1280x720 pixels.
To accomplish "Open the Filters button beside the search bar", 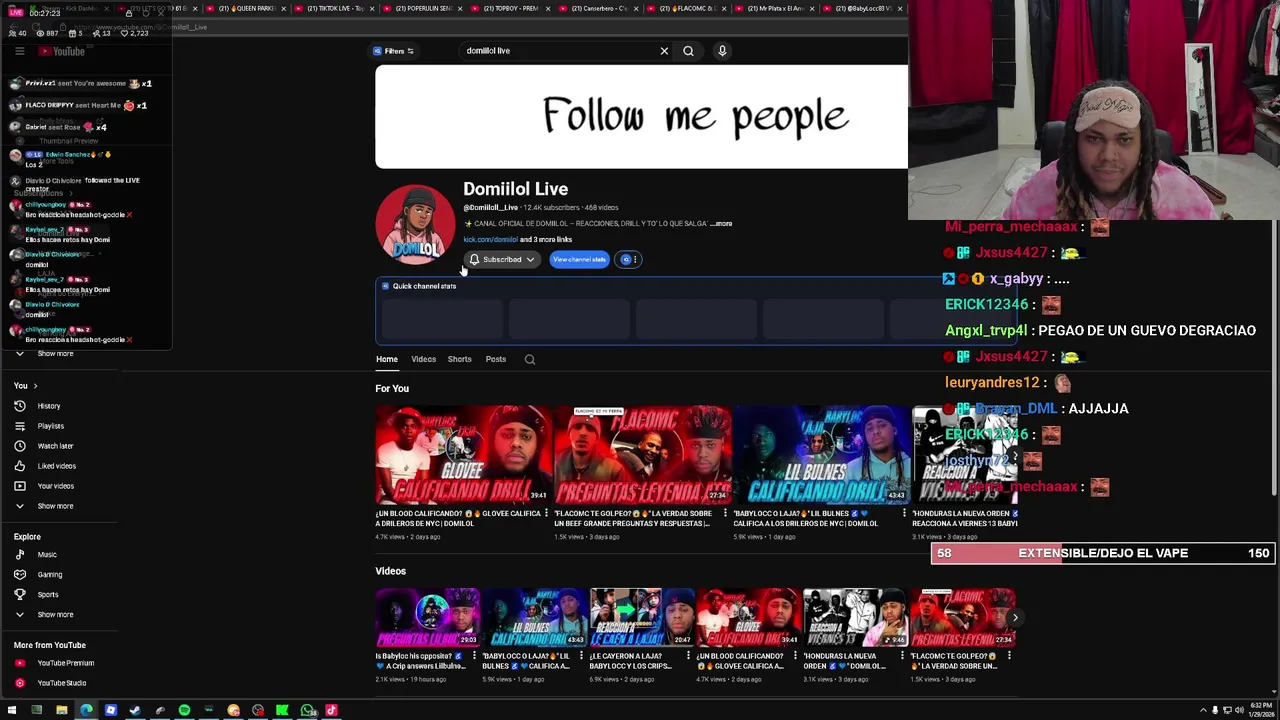I will pyautogui.click(x=393, y=51).
